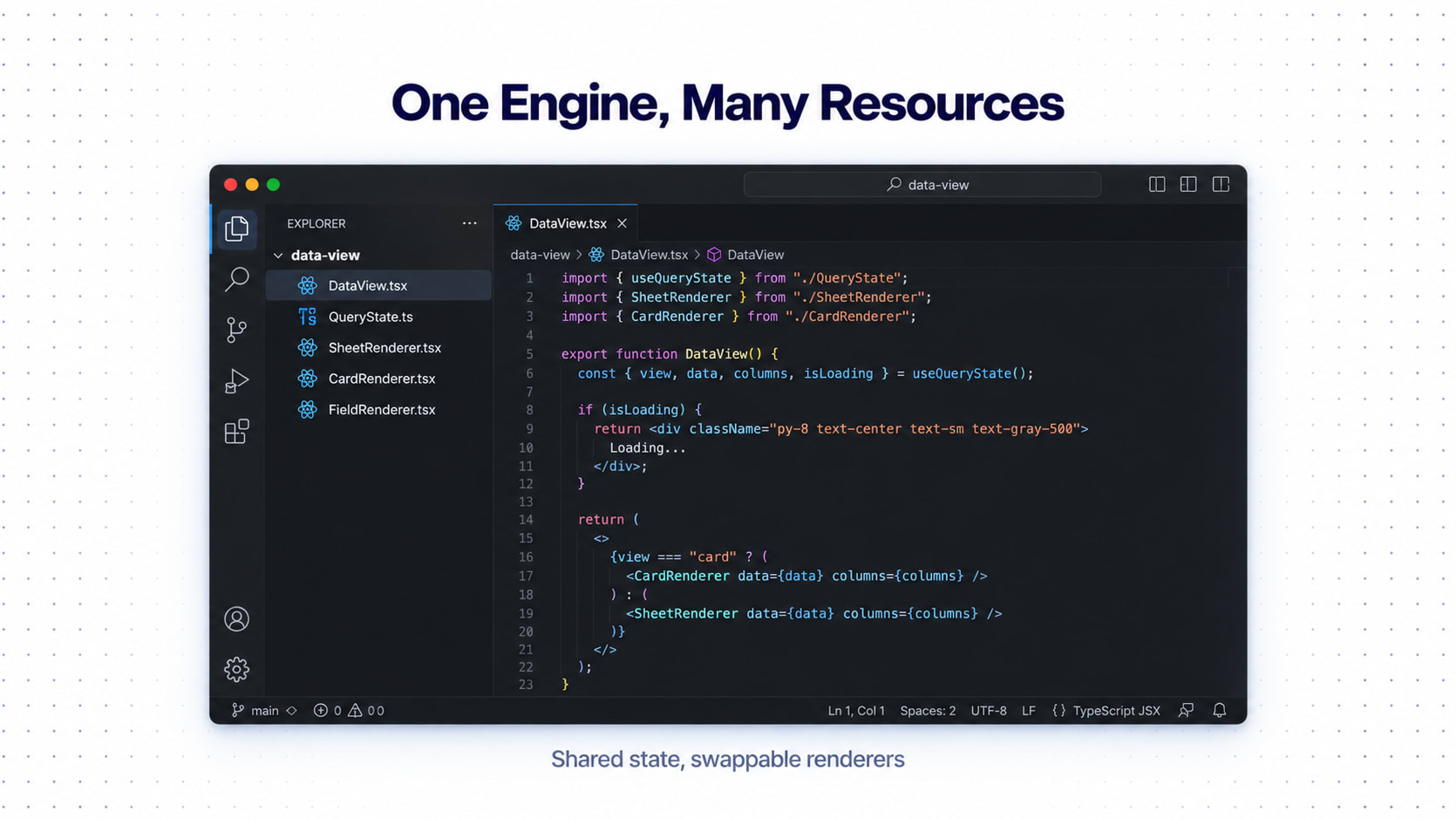Viewport: 1456px width, 819px height.
Task: Open the notifications bell icon
Action: [x=1220, y=711]
